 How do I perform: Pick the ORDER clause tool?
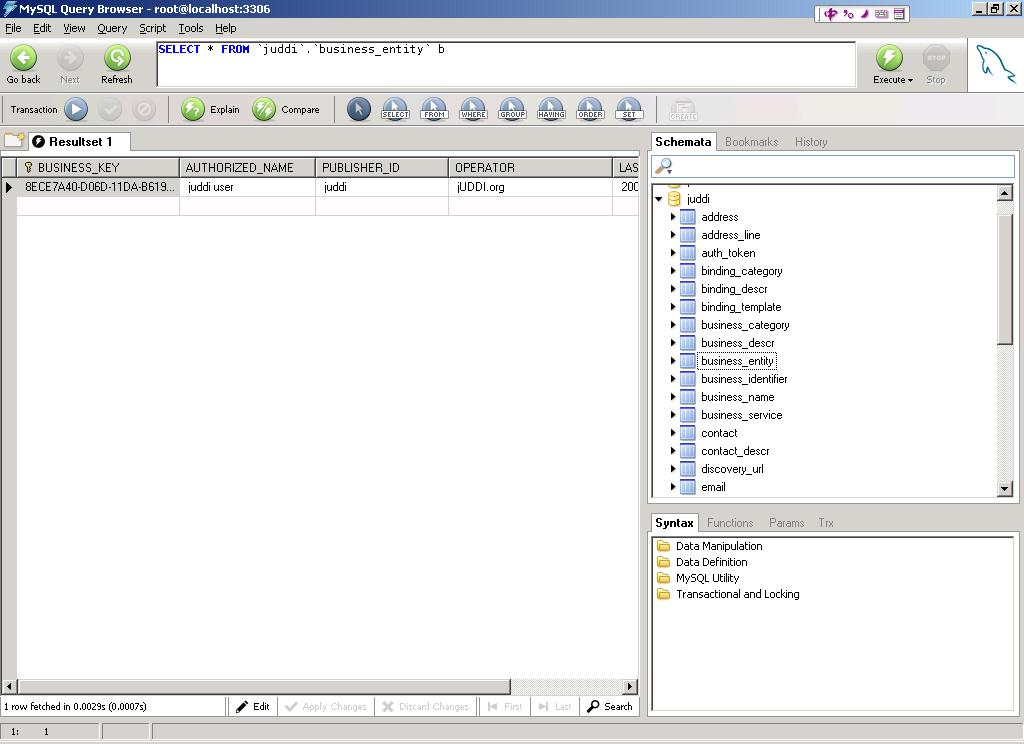tap(590, 109)
